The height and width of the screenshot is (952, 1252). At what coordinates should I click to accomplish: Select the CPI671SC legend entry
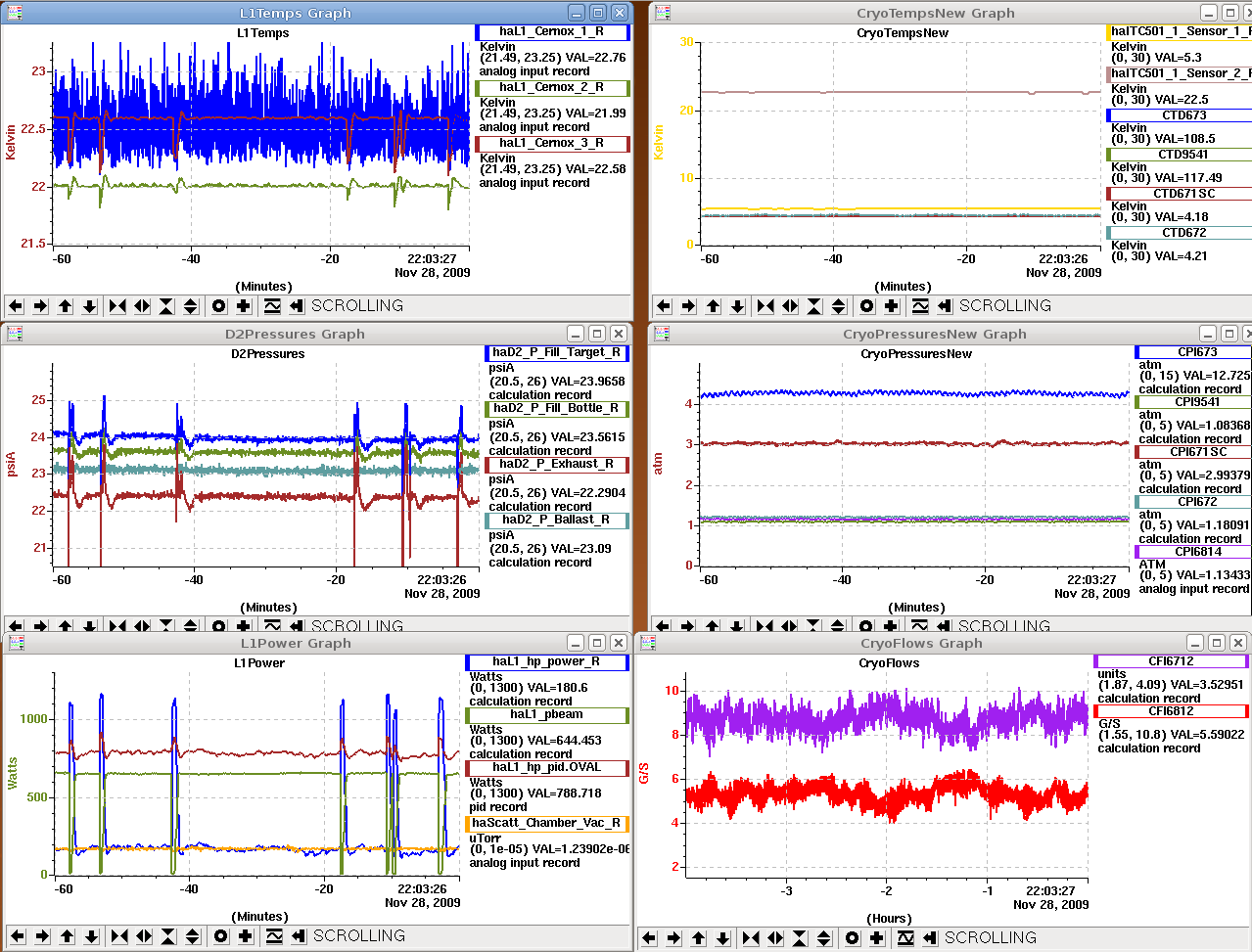1193,452
